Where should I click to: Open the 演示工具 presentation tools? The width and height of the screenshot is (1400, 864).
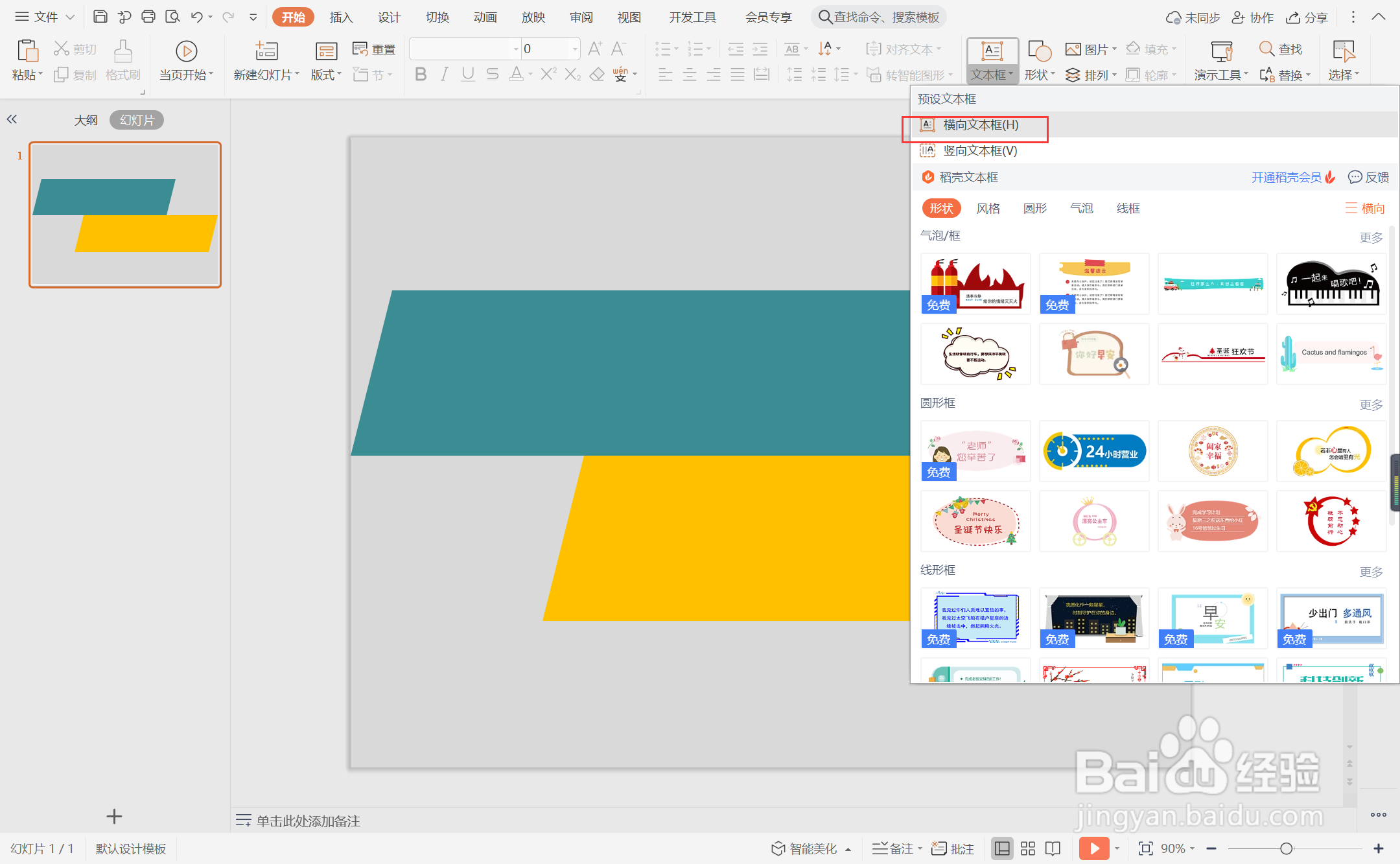pyautogui.click(x=1219, y=60)
